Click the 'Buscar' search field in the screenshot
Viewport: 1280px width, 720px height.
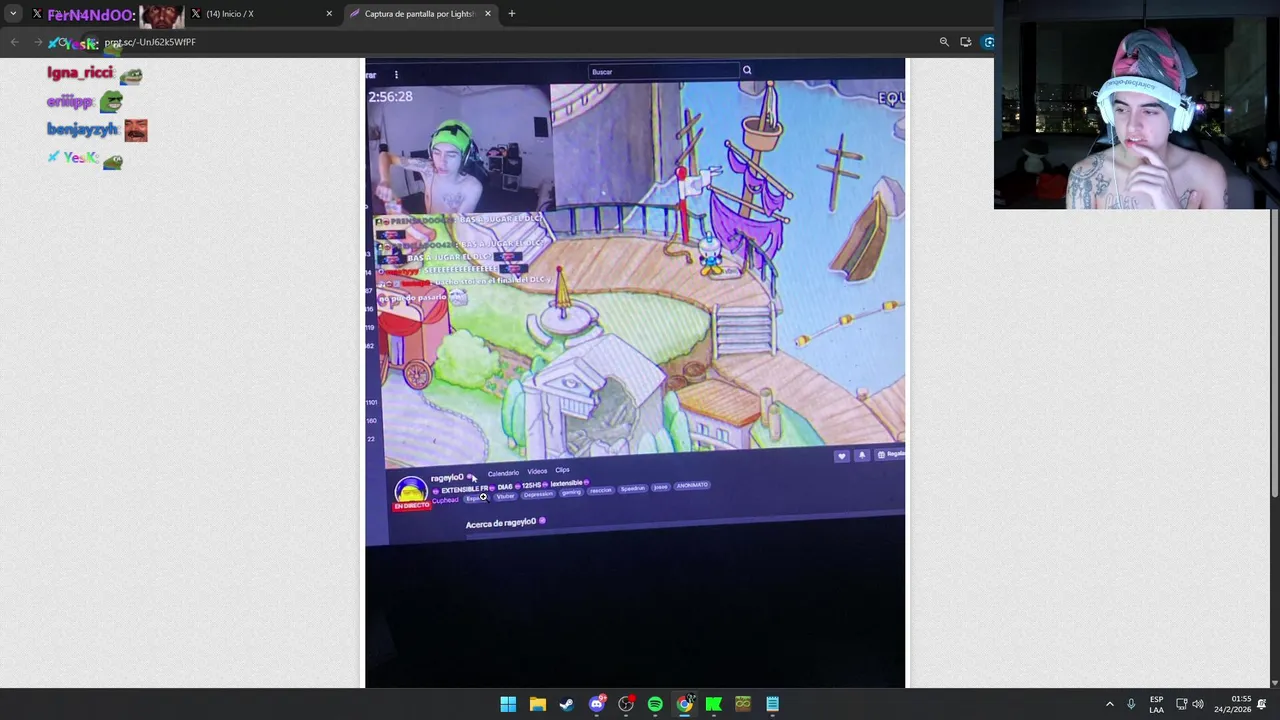tap(664, 71)
